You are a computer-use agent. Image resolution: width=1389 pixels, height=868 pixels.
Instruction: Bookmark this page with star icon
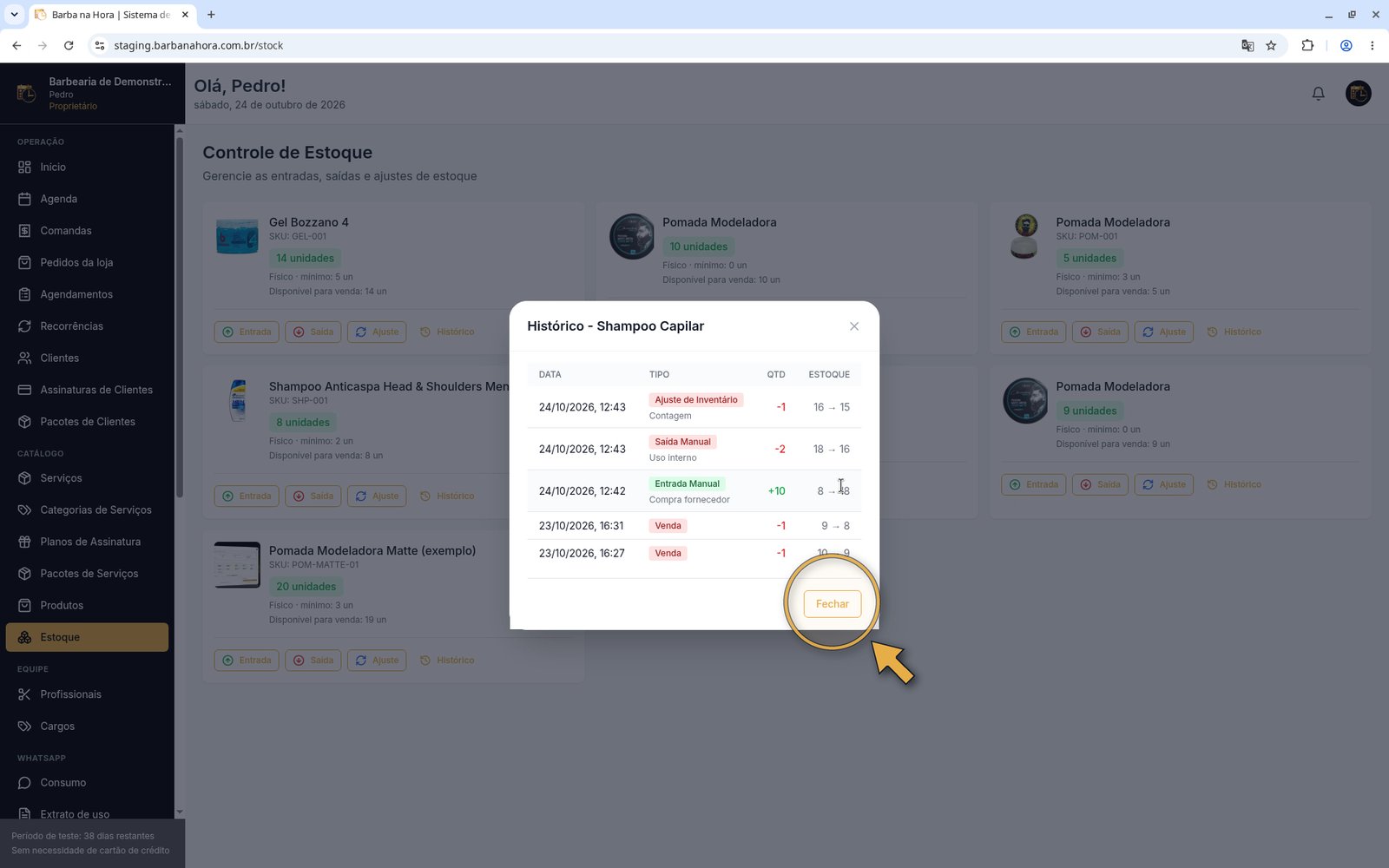[1271, 45]
